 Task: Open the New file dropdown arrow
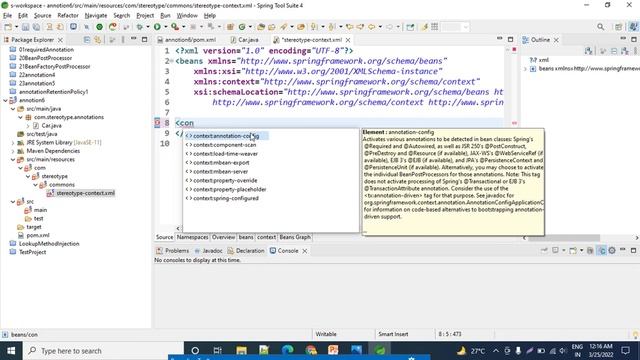pos(16,27)
